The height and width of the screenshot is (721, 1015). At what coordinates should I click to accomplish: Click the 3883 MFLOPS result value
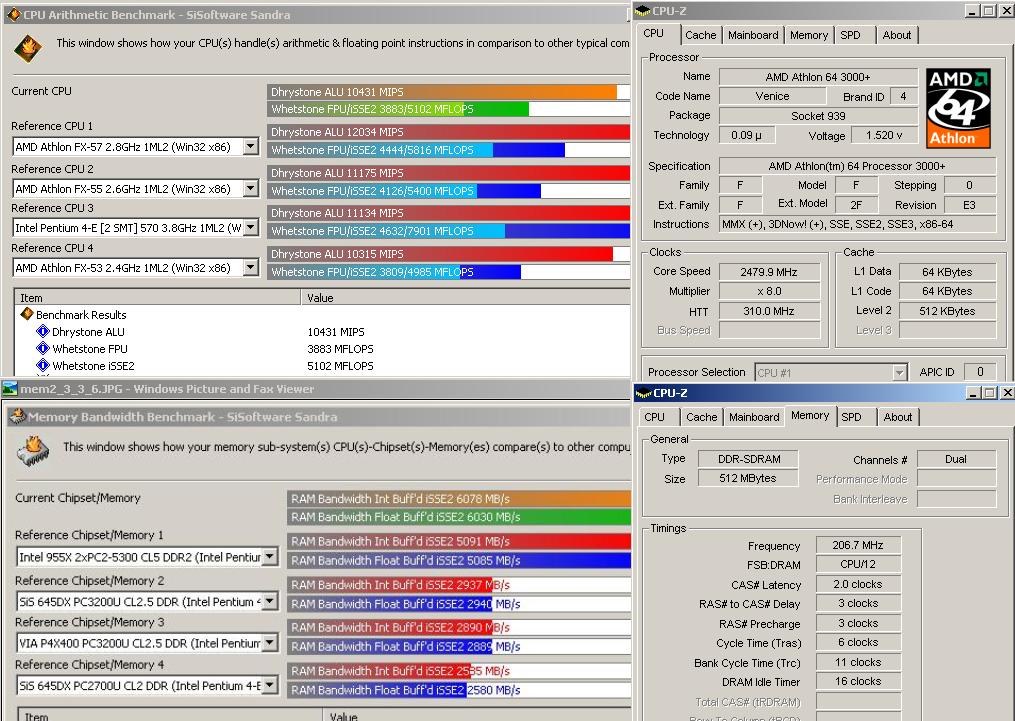coord(340,349)
